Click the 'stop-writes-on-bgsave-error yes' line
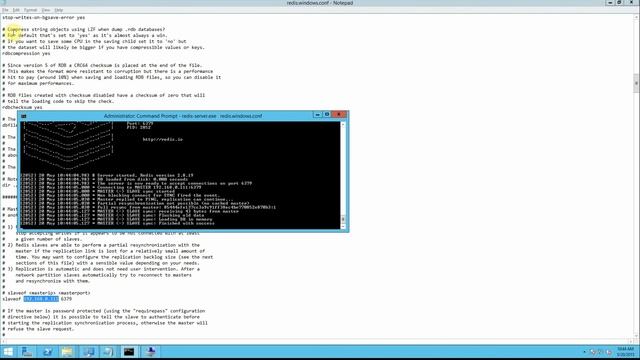 [x=44, y=18]
